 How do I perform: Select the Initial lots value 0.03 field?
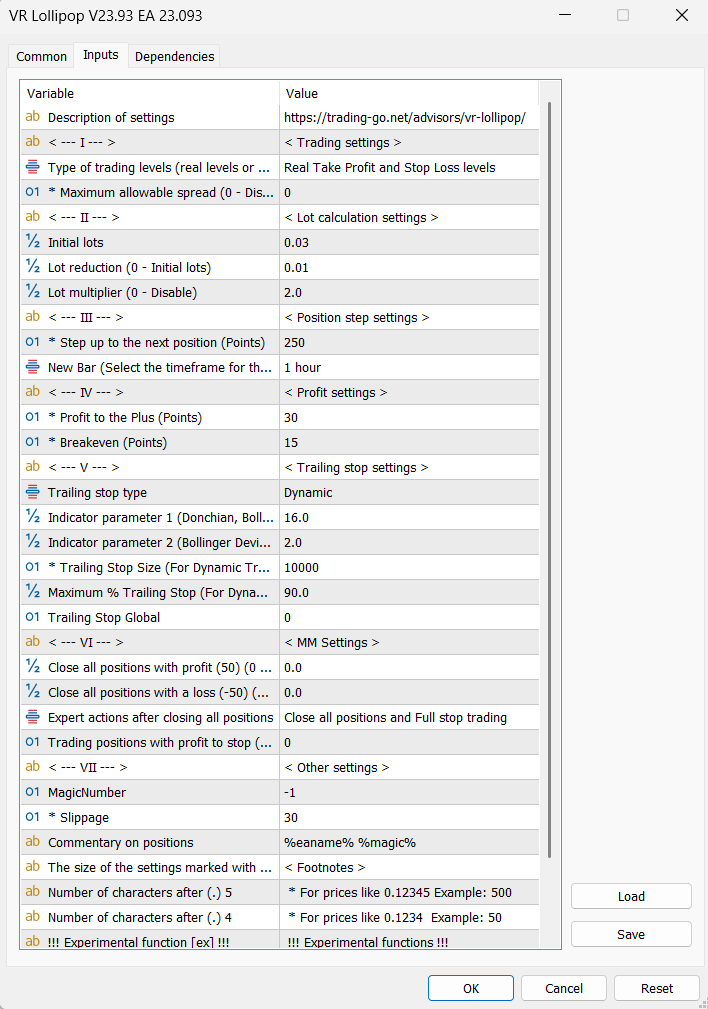pos(408,242)
